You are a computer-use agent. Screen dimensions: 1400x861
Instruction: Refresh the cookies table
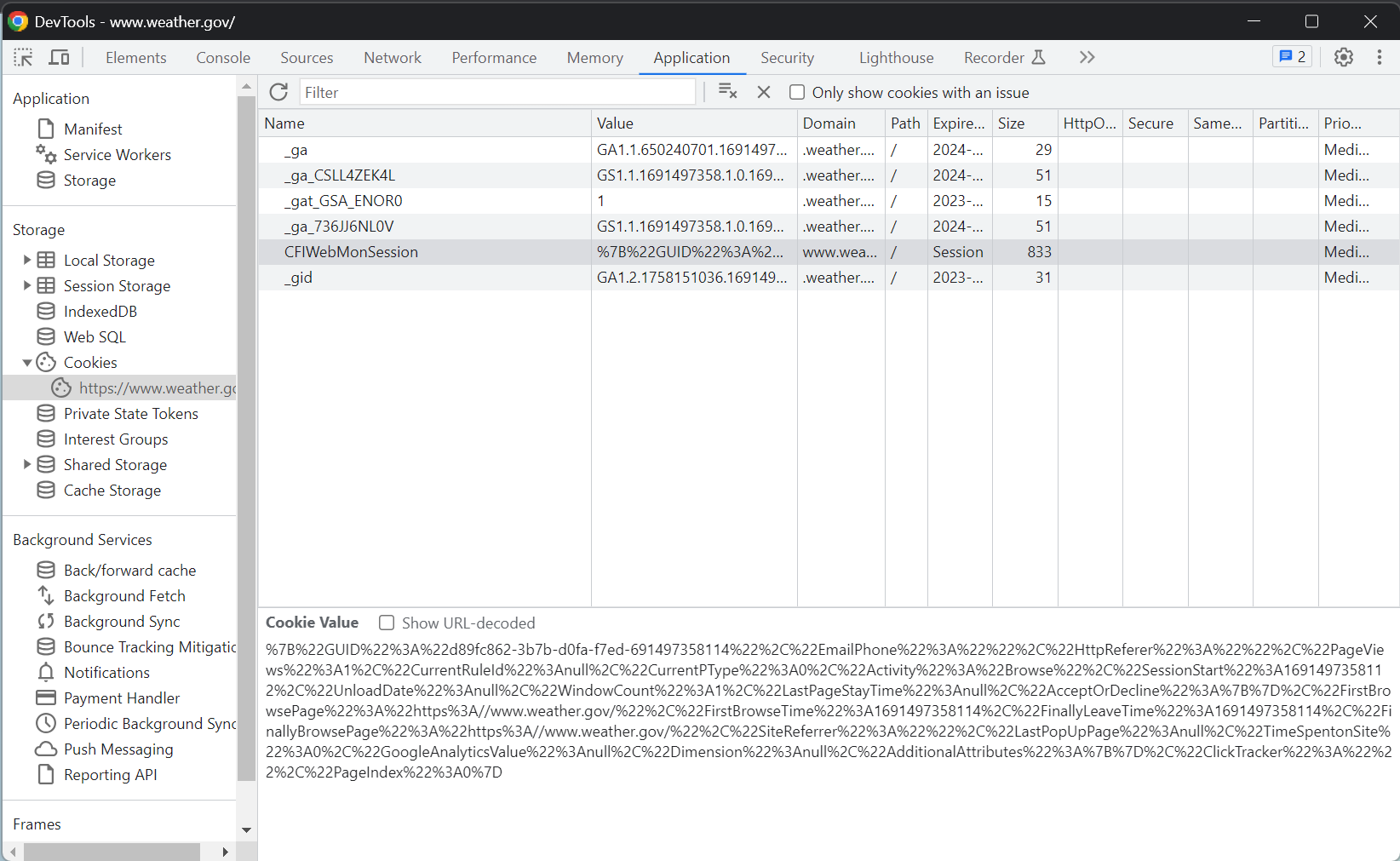(x=278, y=92)
